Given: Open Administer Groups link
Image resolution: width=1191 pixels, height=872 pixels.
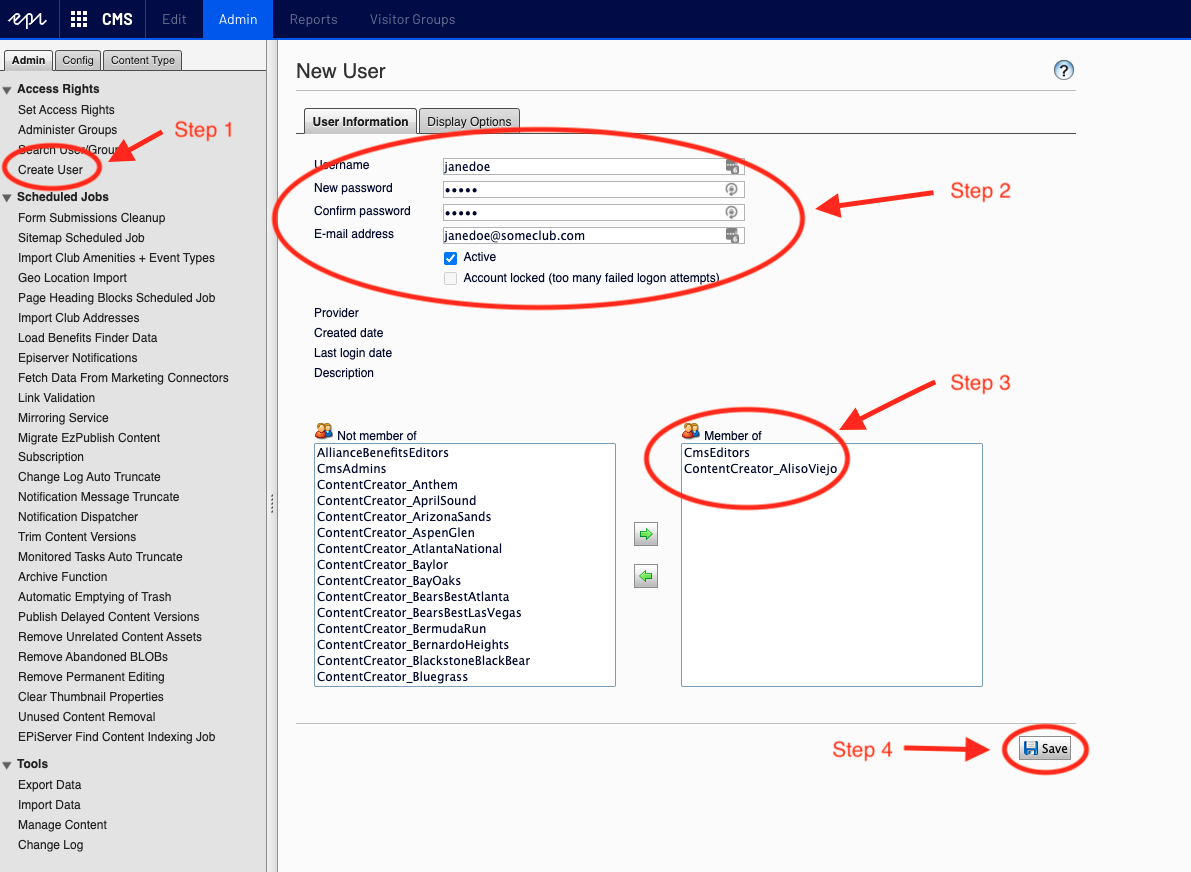Looking at the screenshot, I should pos(68,130).
